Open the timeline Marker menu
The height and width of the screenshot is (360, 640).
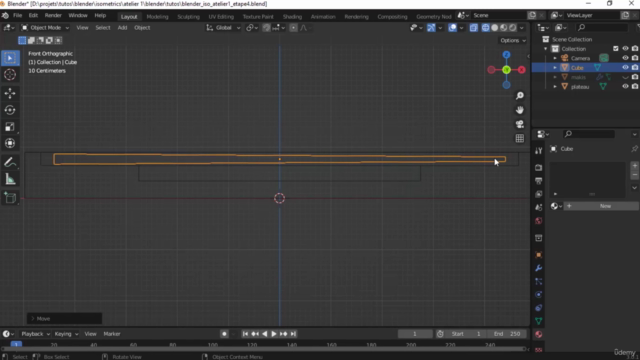pyautogui.click(x=112, y=334)
